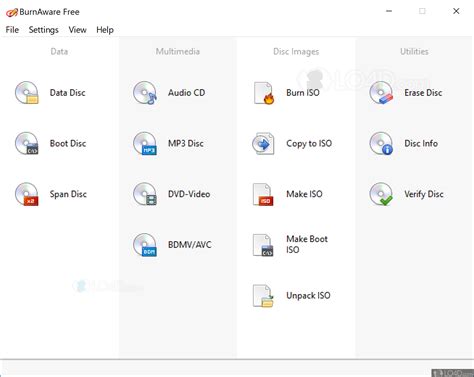Viewport: 474px width, 377px height.
Task: Launch the Audio CD icon
Action: click(x=145, y=93)
